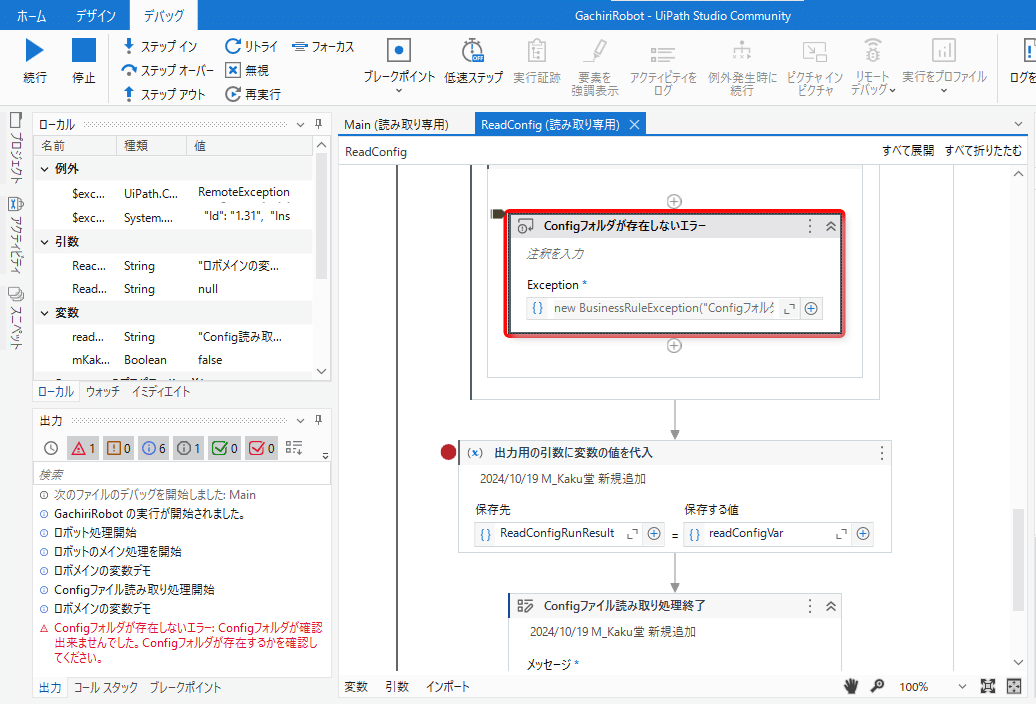Toggle green passed checks filter
Viewport: 1036px width, 704px height.
tap(225, 448)
